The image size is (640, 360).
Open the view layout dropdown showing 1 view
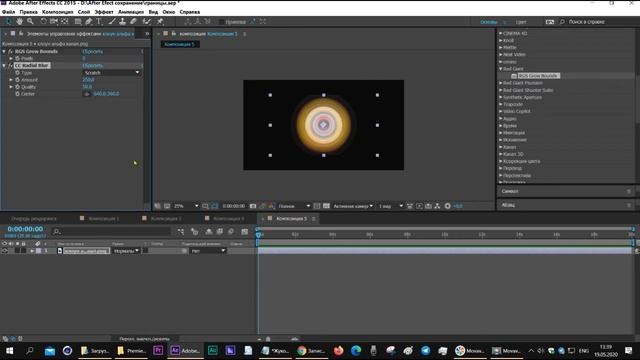391,206
